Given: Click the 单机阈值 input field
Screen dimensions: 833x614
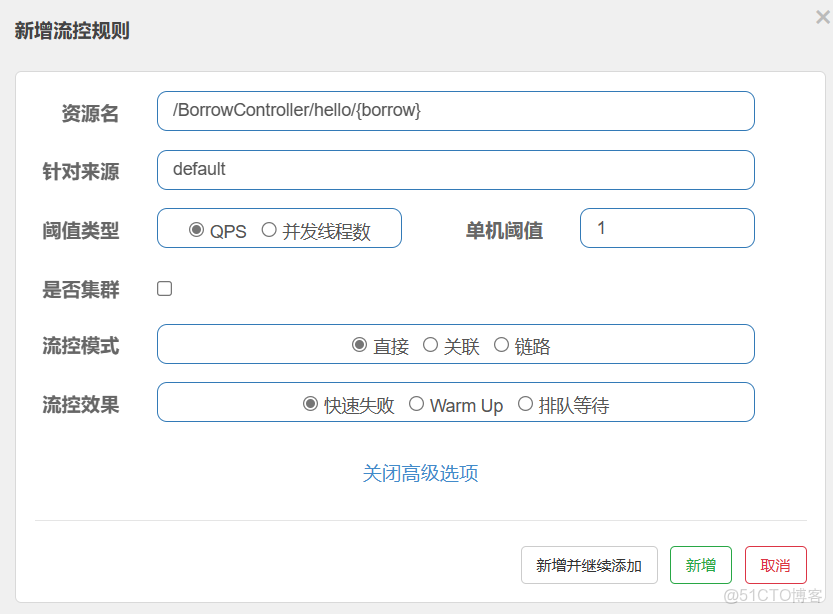Looking at the screenshot, I should 667,228.
